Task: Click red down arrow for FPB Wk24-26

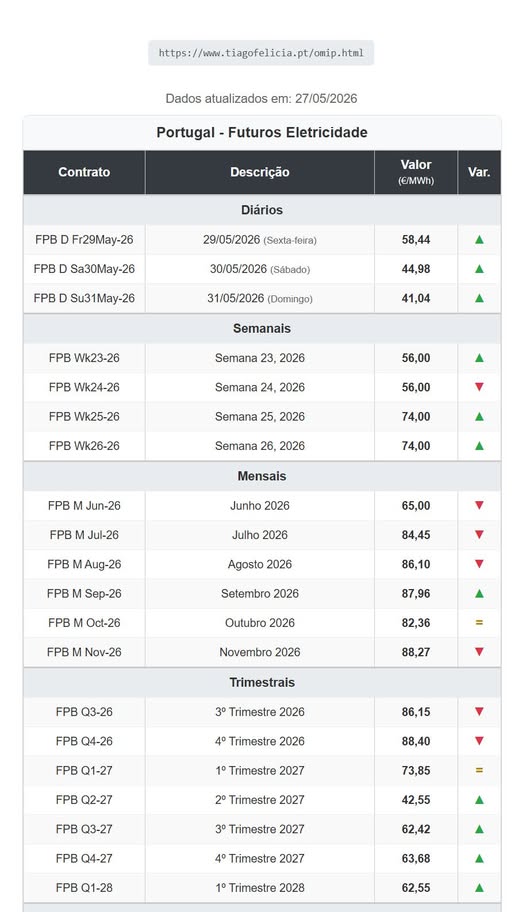Action: coord(479,387)
